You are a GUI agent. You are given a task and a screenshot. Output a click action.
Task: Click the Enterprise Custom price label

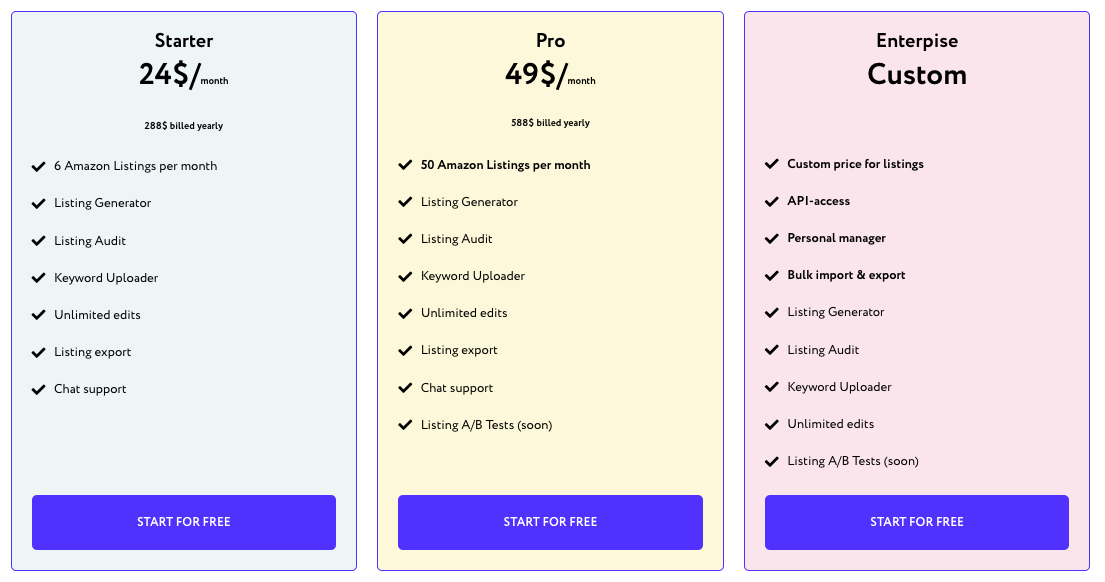click(x=917, y=75)
